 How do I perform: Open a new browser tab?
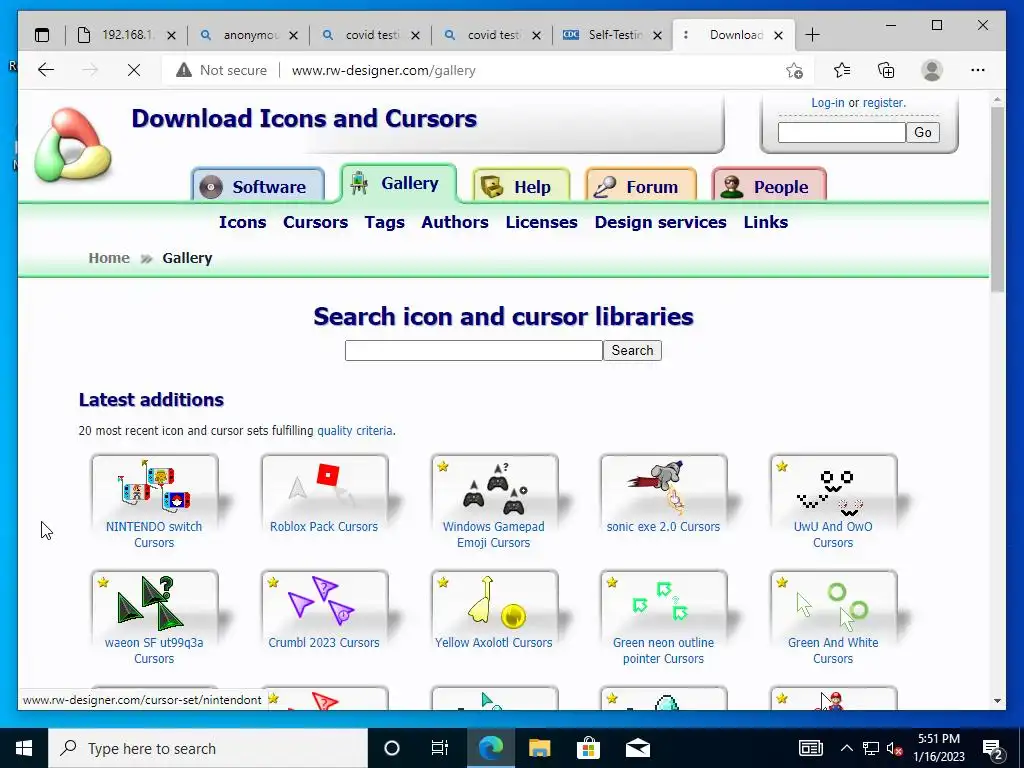tap(812, 35)
